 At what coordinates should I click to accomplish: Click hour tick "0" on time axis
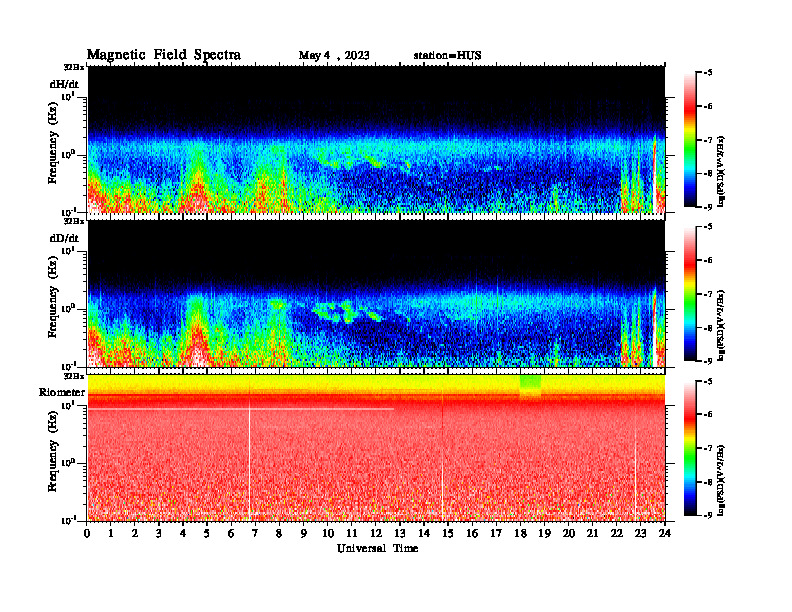coord(87,533)
